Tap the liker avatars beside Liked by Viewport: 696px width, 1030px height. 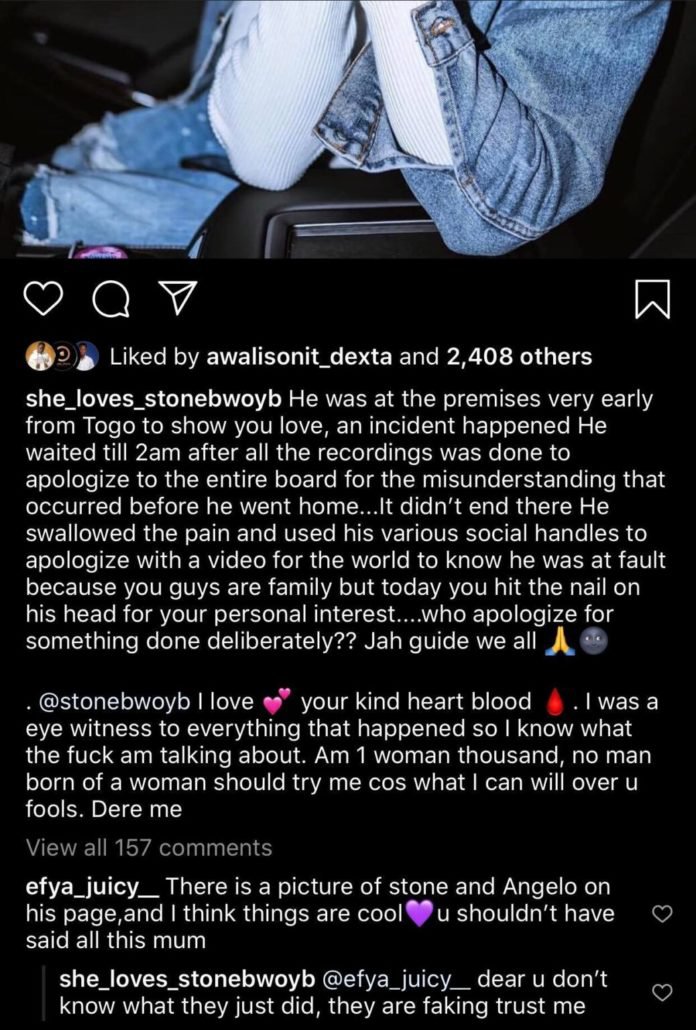[x=62, y=357]
